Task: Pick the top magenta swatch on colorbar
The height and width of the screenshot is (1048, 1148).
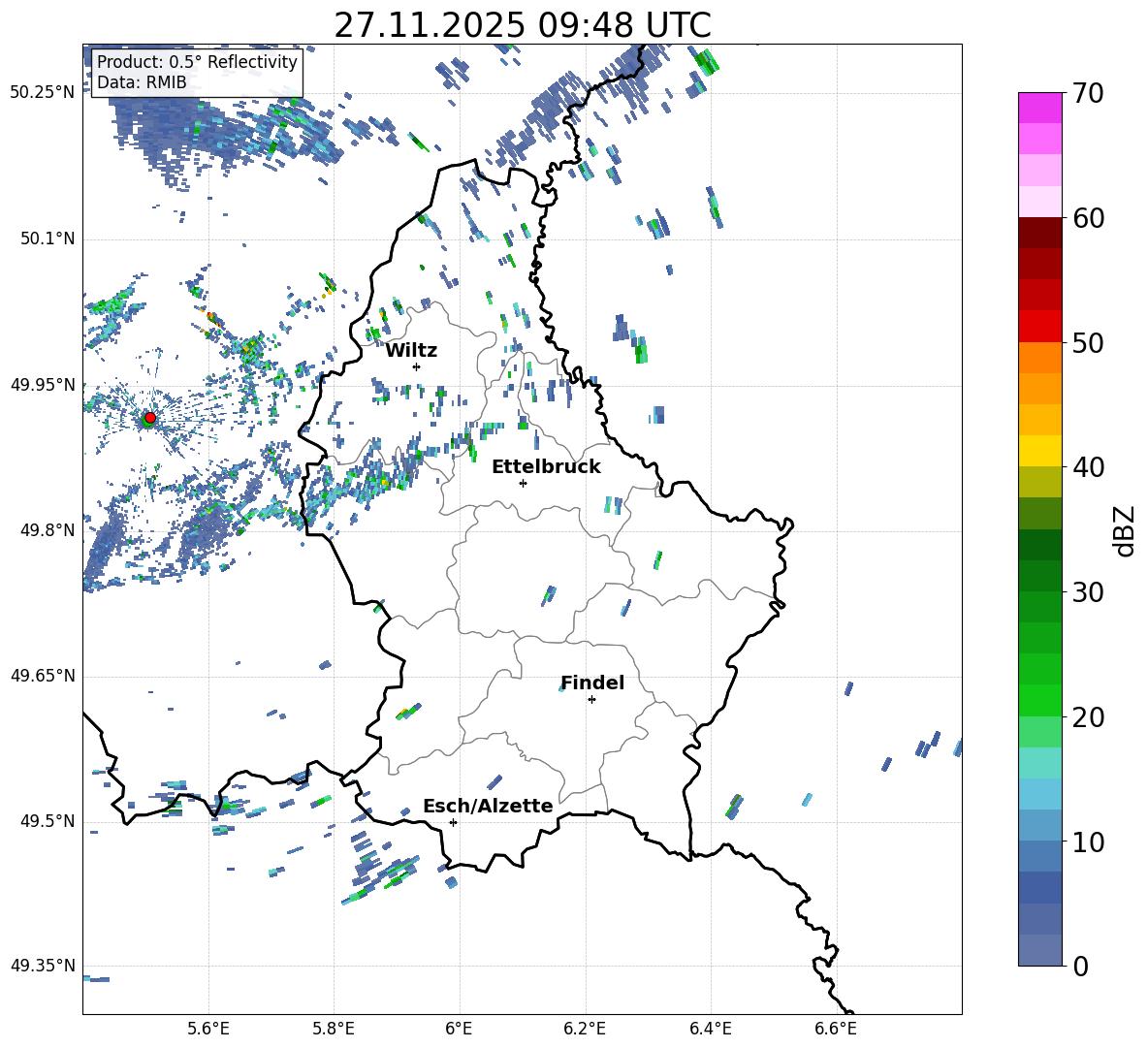Action: tap(1040, 108)
